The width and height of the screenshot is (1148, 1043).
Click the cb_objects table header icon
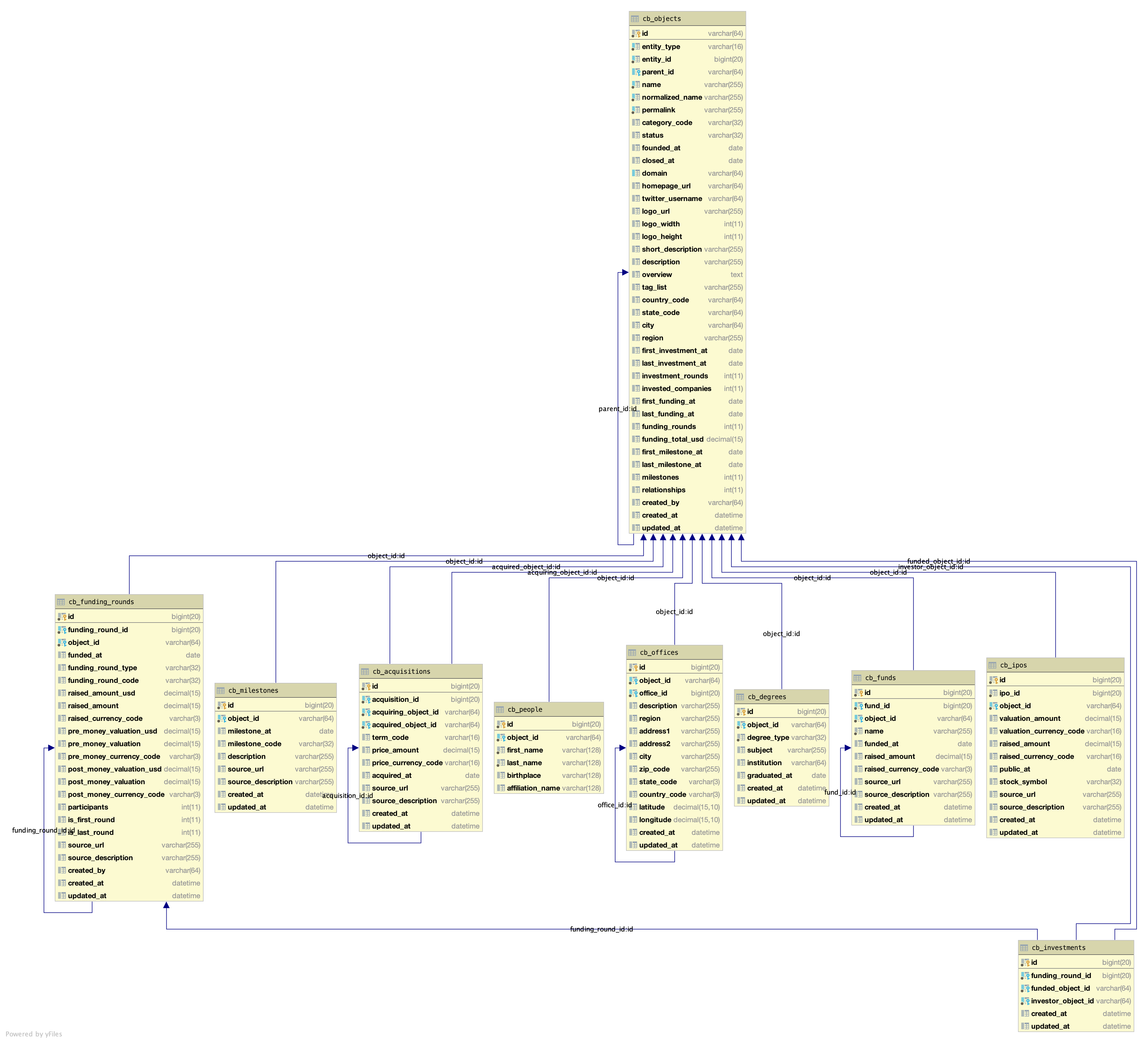point(634,19)
